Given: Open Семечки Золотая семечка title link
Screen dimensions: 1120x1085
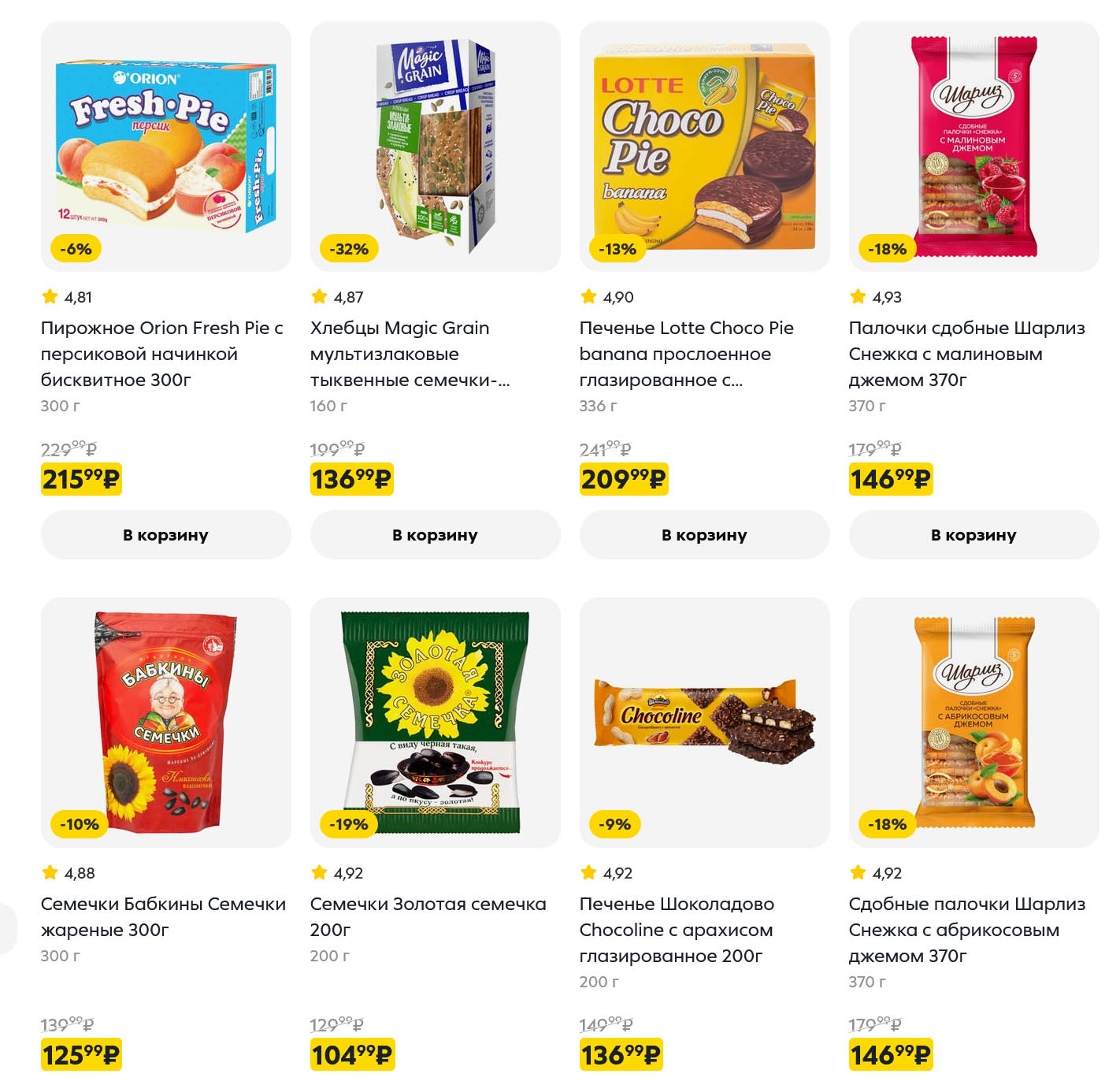Looking at the screenshot, I should tap(428, 916).
